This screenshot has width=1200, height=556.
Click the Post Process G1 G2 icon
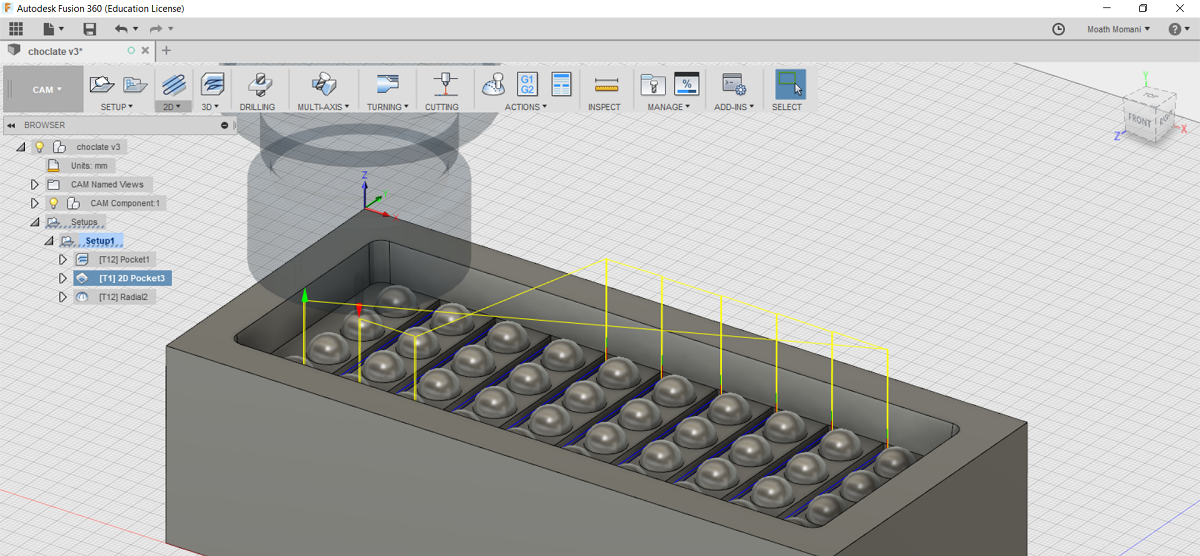(527, 85)
